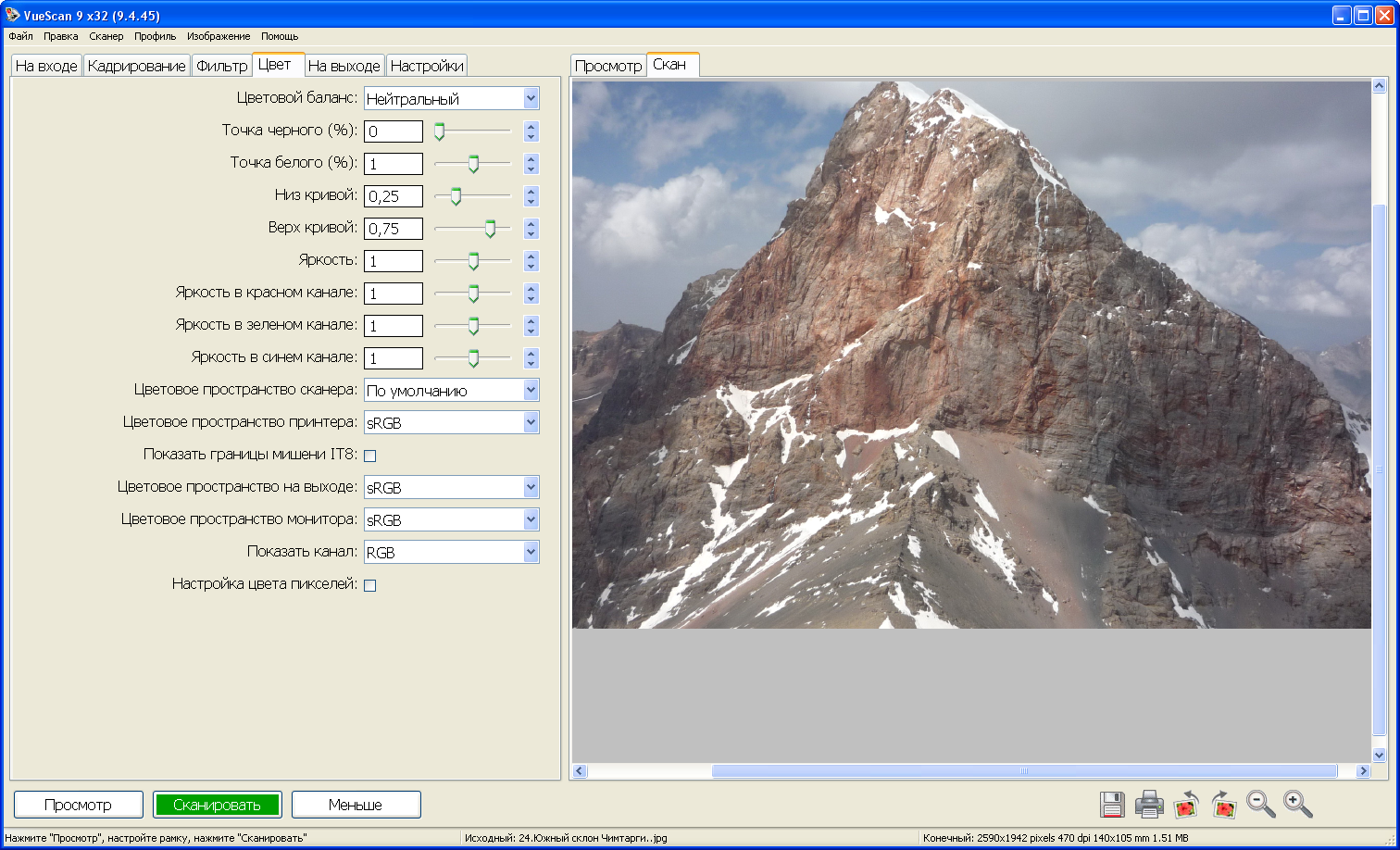Click the stepper arrows for Яркость

(x=531, y=261)
